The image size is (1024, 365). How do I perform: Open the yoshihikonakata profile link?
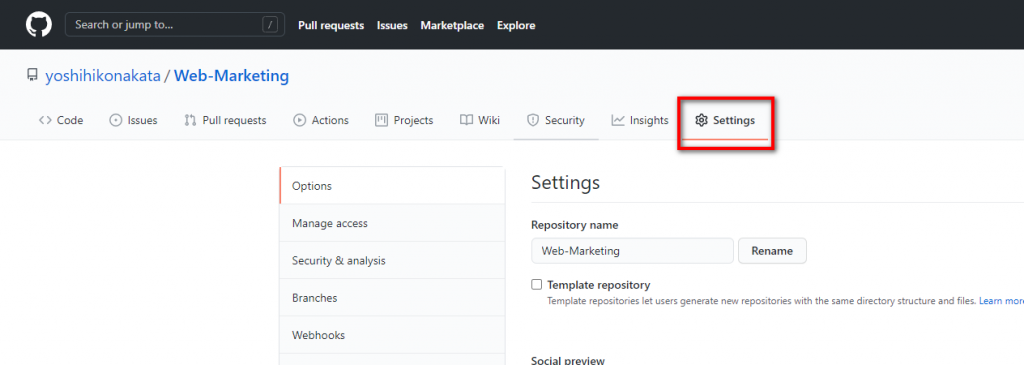coord(103,76)
